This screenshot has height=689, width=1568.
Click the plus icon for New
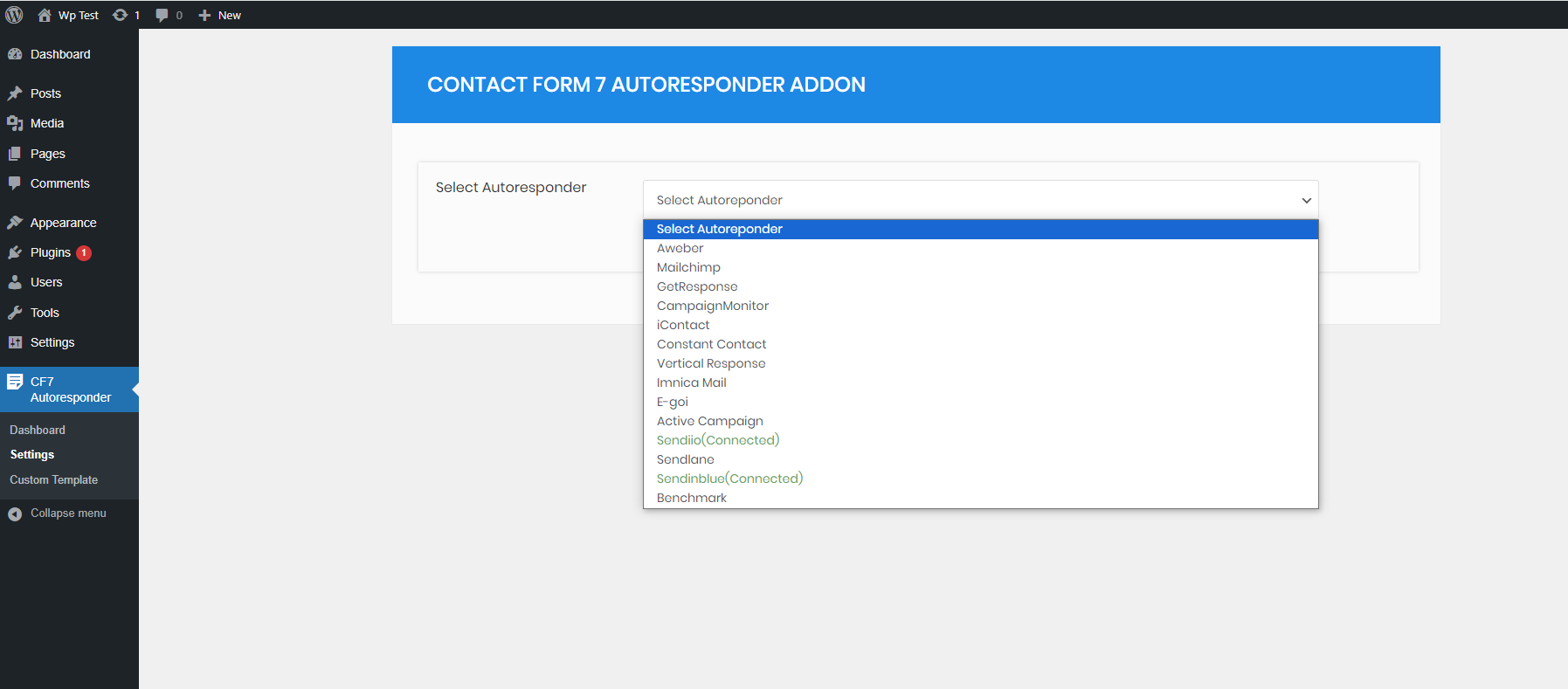point(204,15)
